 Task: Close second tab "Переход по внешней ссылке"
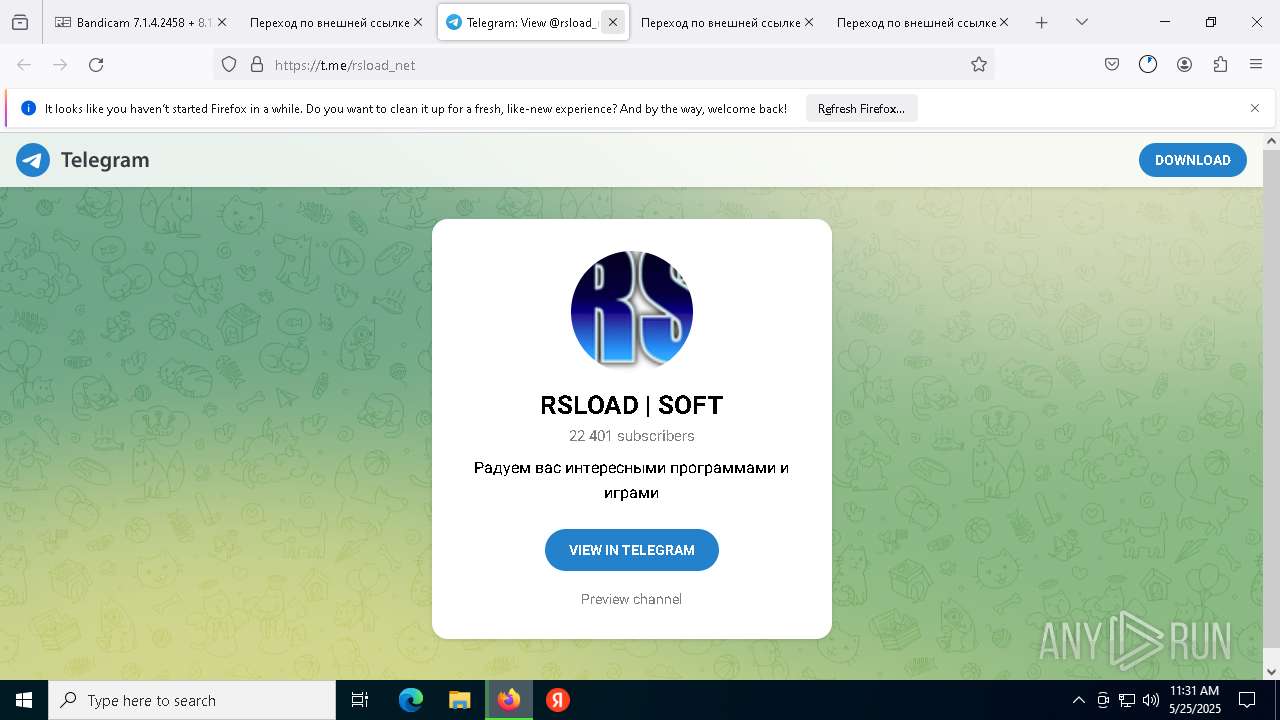tap(417, 22)
